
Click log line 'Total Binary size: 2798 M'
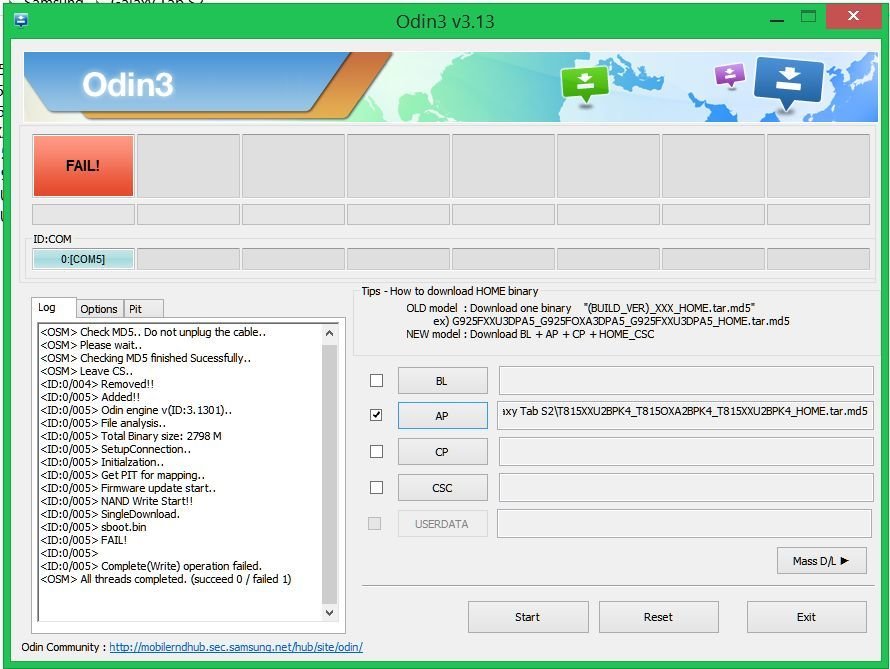(x=131, y=436)
